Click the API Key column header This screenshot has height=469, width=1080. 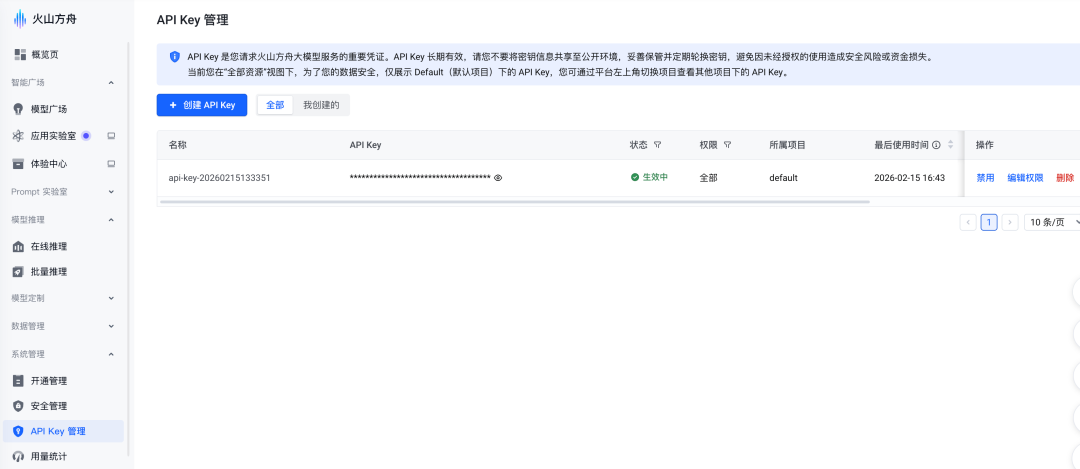pos(365,145)
